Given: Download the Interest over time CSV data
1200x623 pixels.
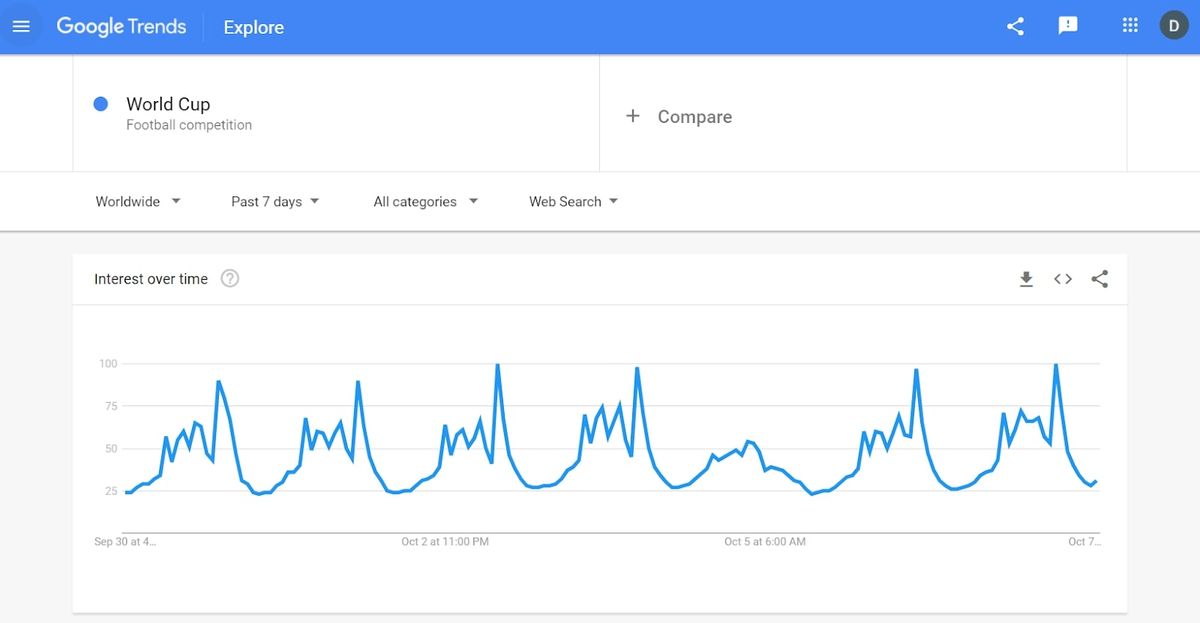Looking at the screenshot, I should coord(1026,279).
